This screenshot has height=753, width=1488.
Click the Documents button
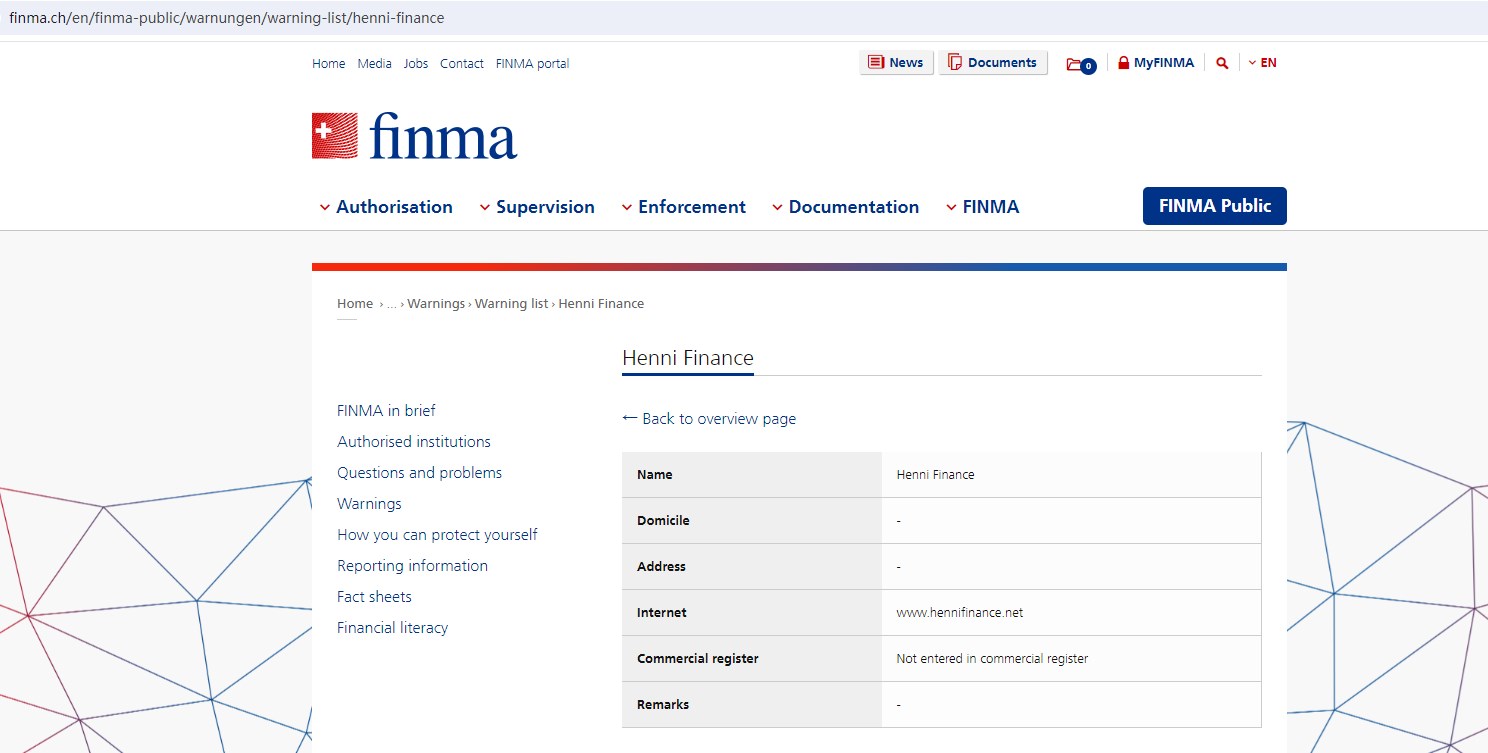(x=992, y=63)
